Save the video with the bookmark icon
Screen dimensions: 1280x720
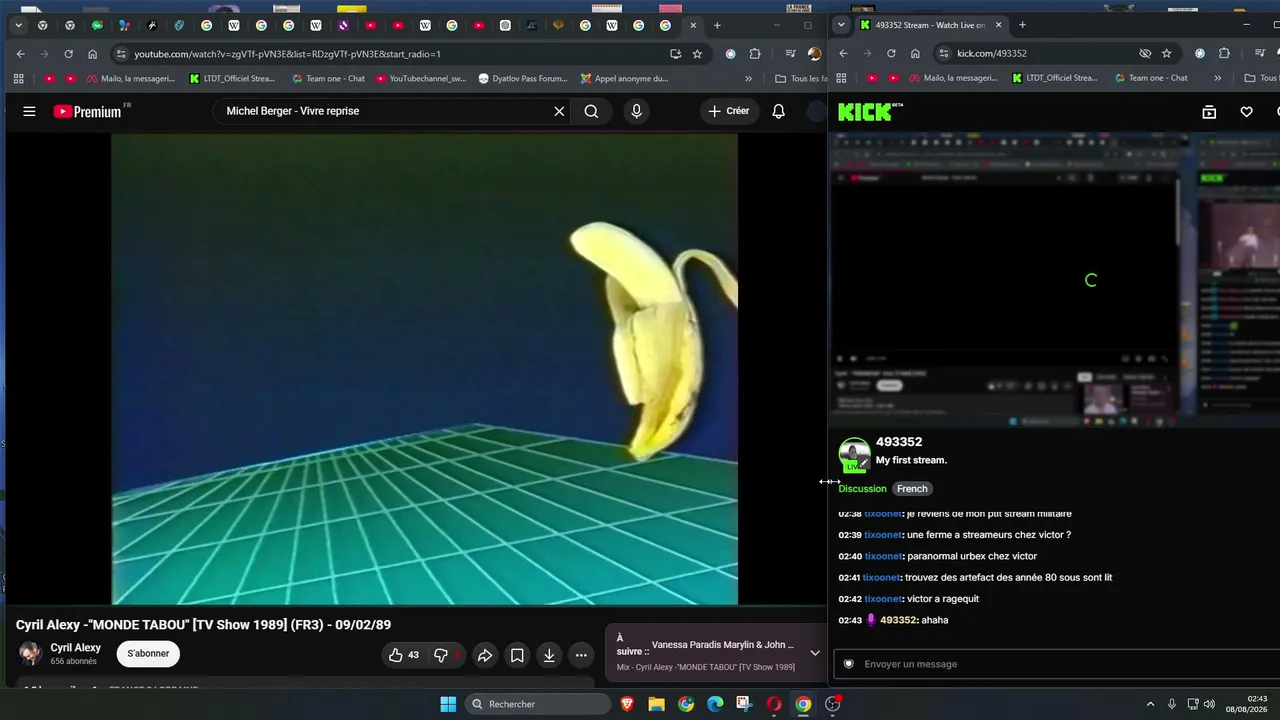click(x=517, y=655)
